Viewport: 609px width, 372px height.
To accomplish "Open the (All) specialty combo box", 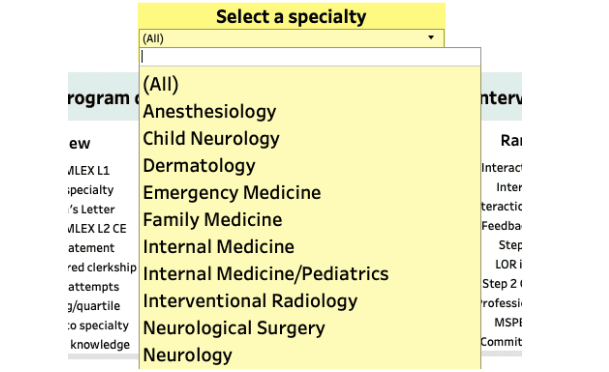I will click(291, 38).
